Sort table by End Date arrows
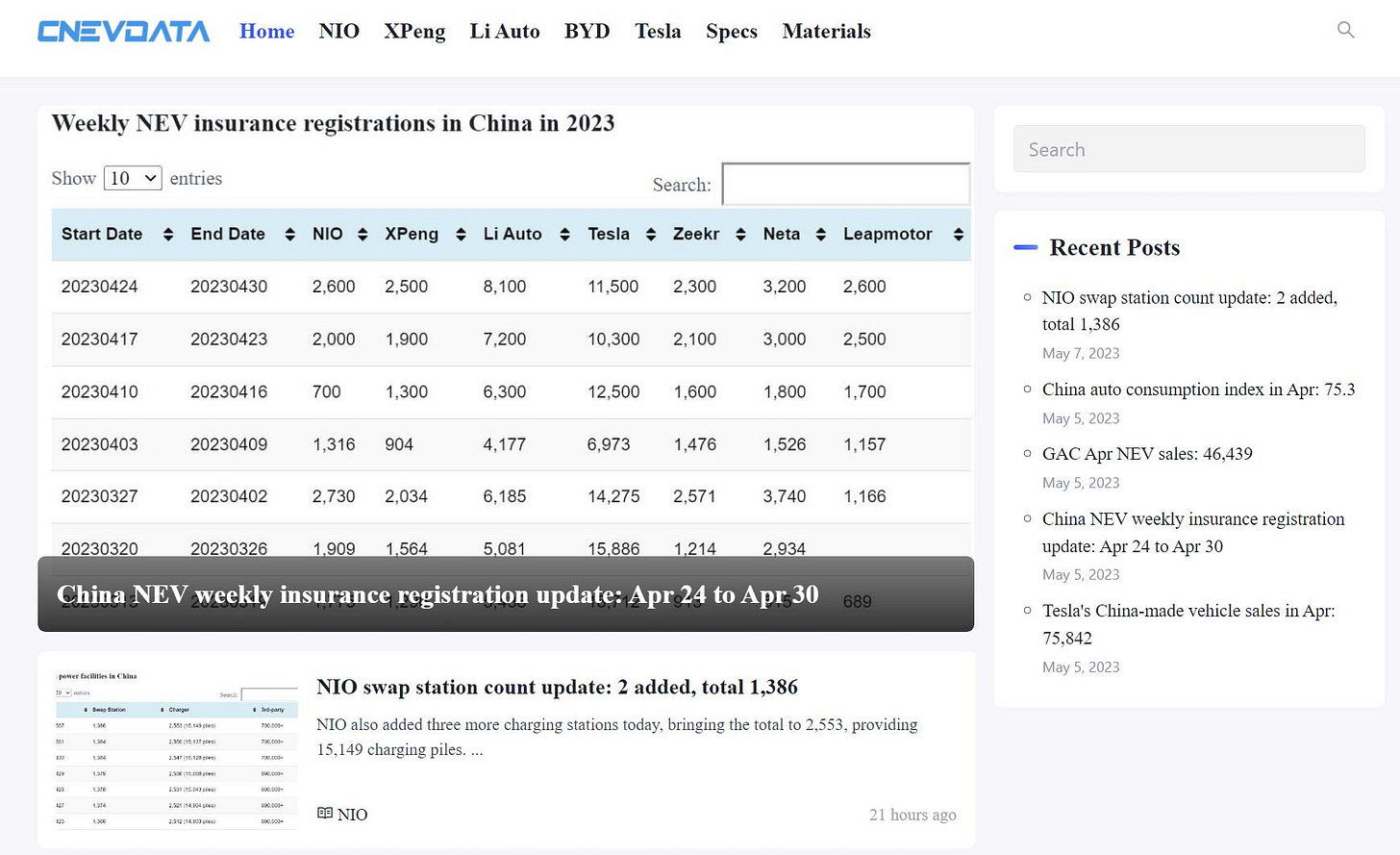 coord(289,235)
